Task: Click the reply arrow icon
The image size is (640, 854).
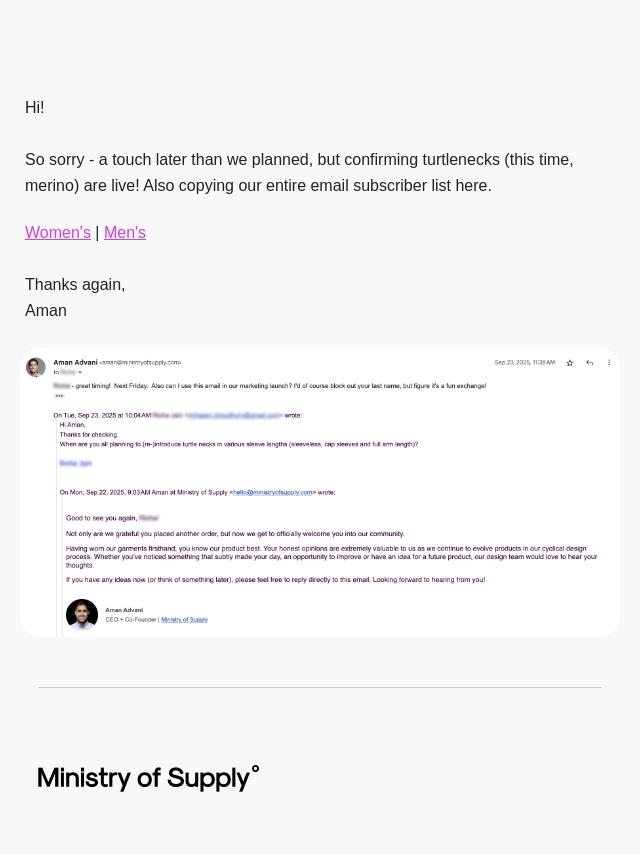Action: point(590,363)
